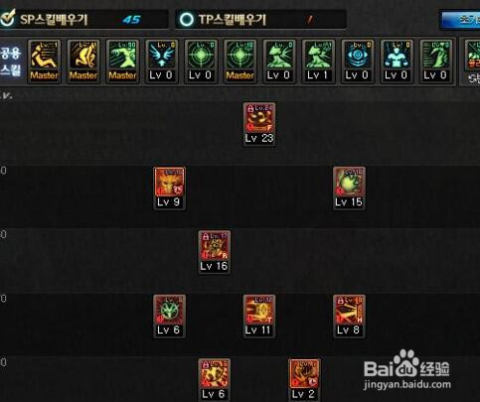This screenshot has height=402, width=480.
Task: Click the first Master crouching figure skill
Action: click(44, 61)
